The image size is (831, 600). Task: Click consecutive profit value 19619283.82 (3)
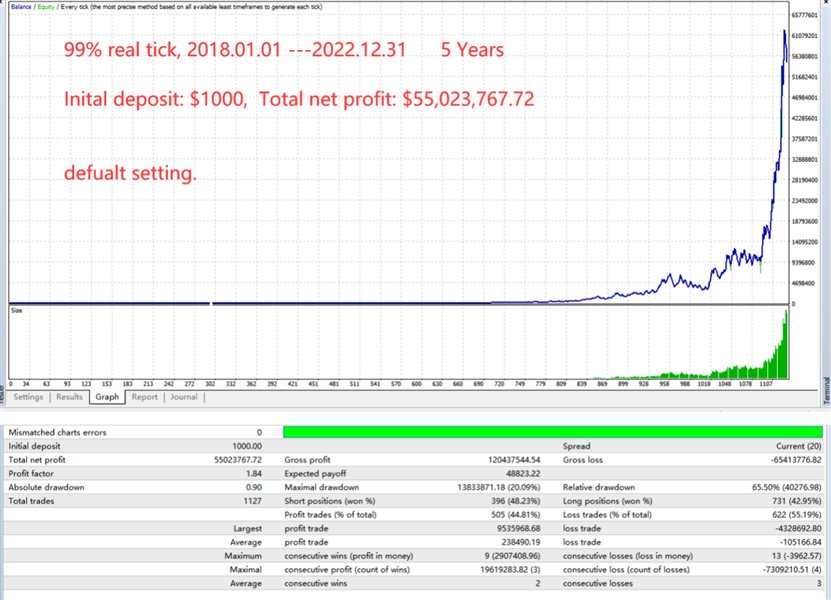[x=510, y=570]
